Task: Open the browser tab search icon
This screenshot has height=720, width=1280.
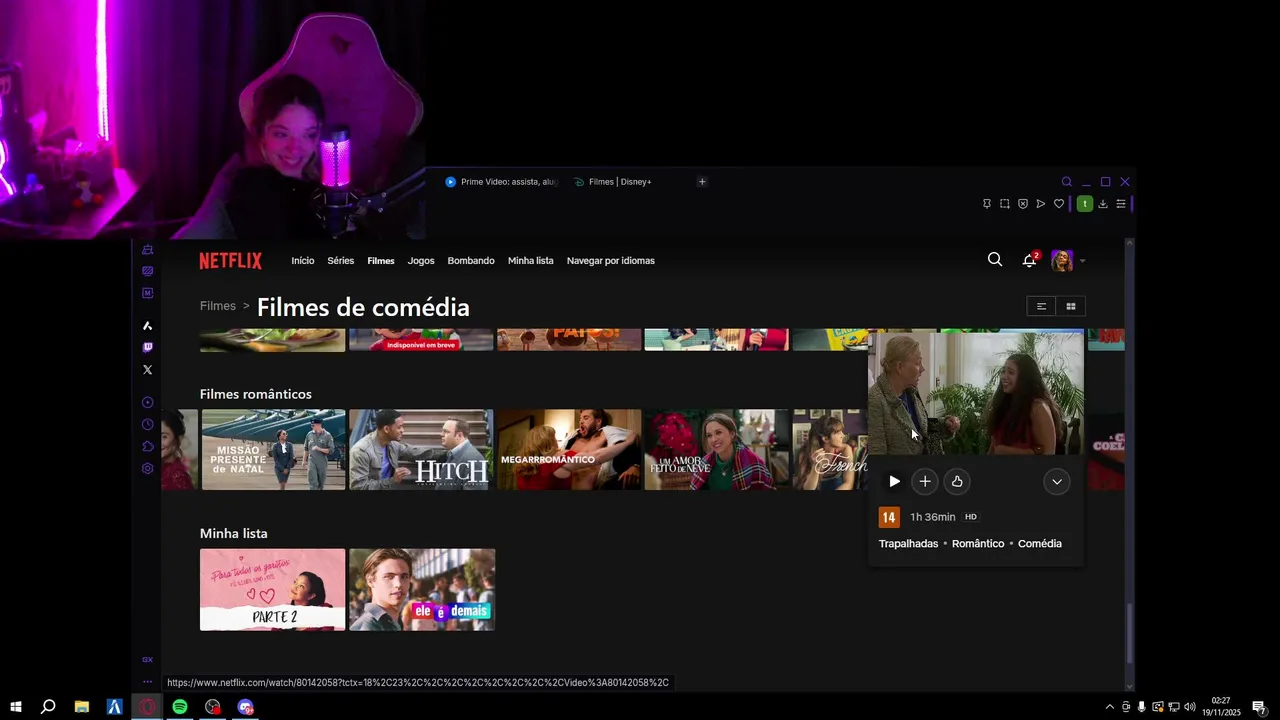Action: [x=1067, y=182]
